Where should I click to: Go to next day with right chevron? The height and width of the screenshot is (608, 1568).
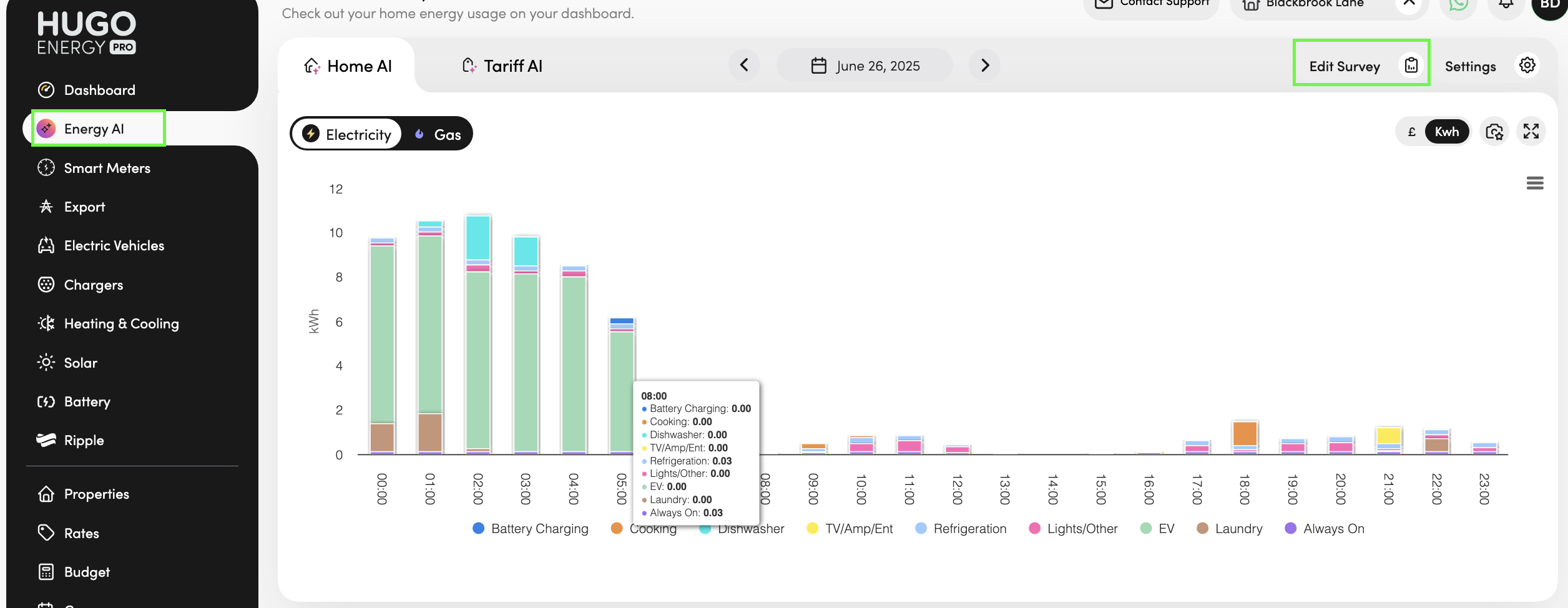984,66
